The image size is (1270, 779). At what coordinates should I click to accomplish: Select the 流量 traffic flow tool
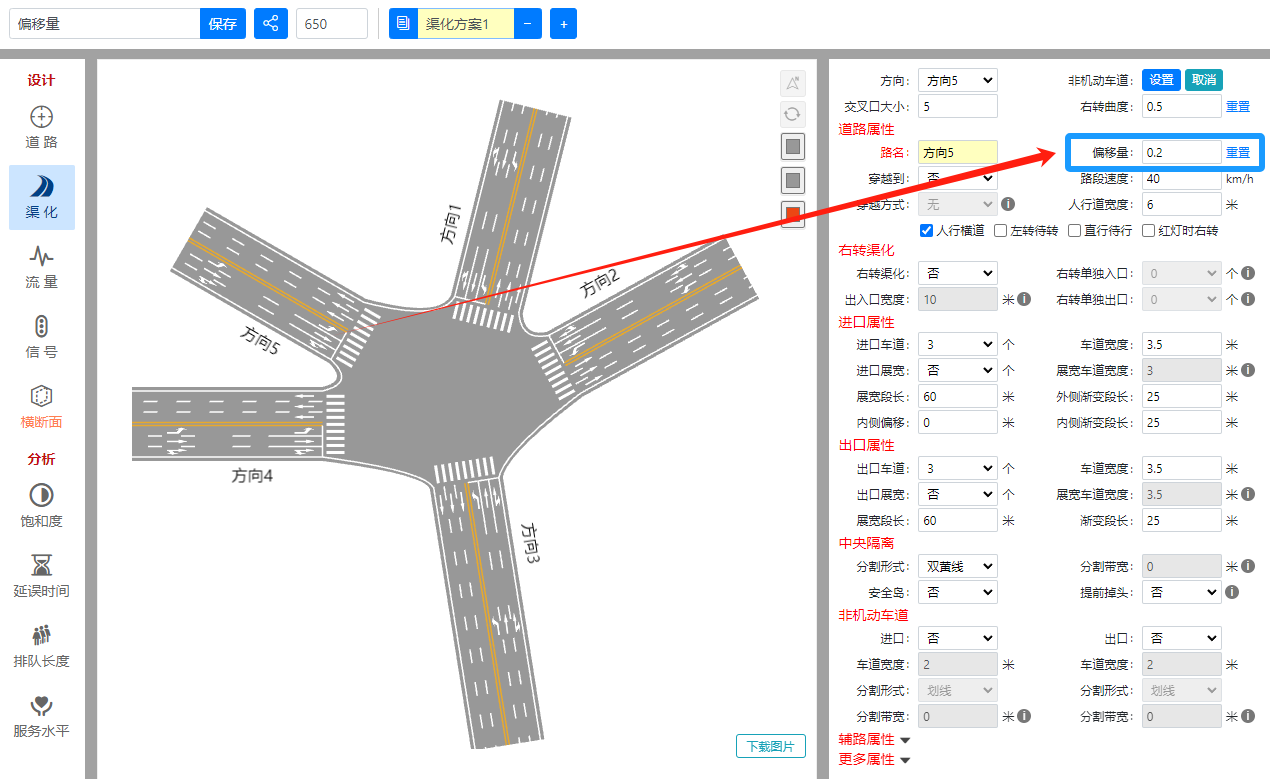(x=41, y=267)
